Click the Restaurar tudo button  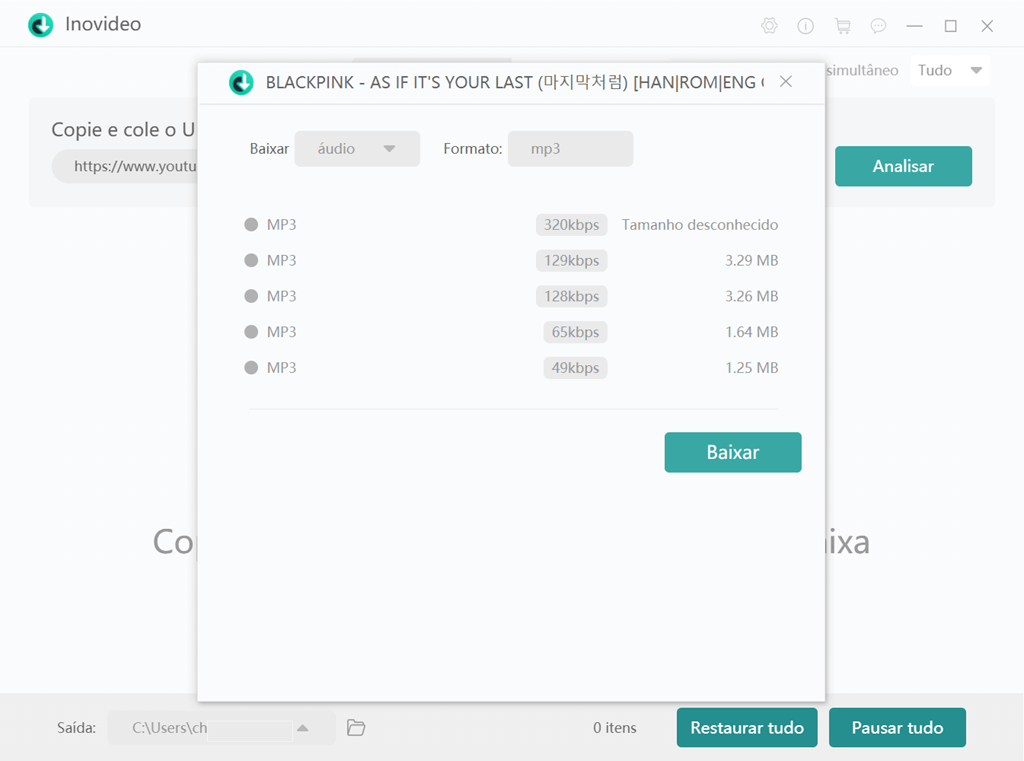click(x=747, y=728)
